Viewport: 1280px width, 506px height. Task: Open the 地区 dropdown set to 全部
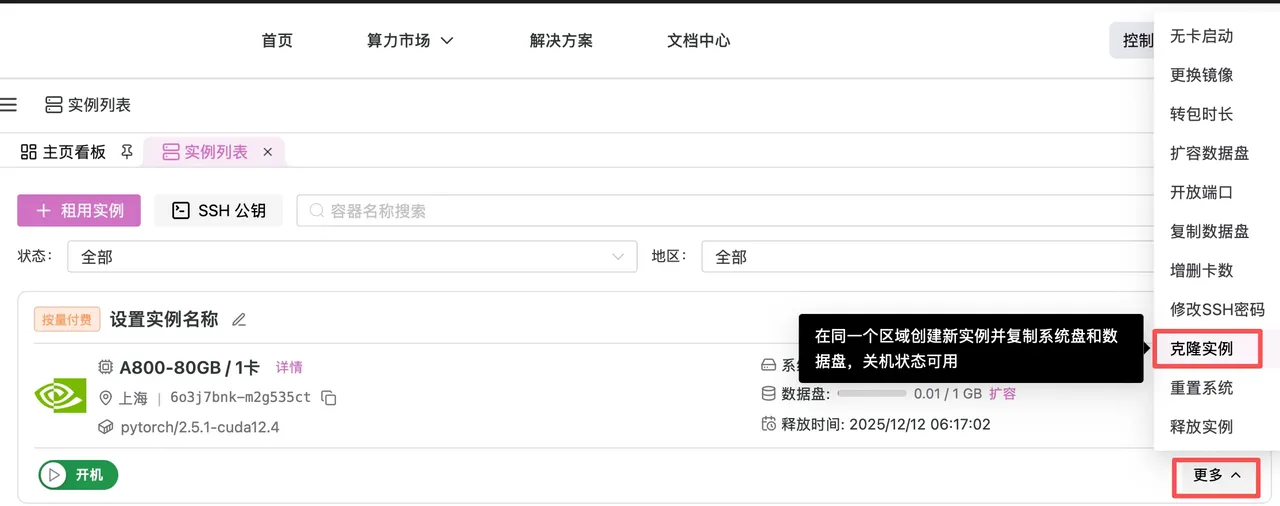[927, 257]
